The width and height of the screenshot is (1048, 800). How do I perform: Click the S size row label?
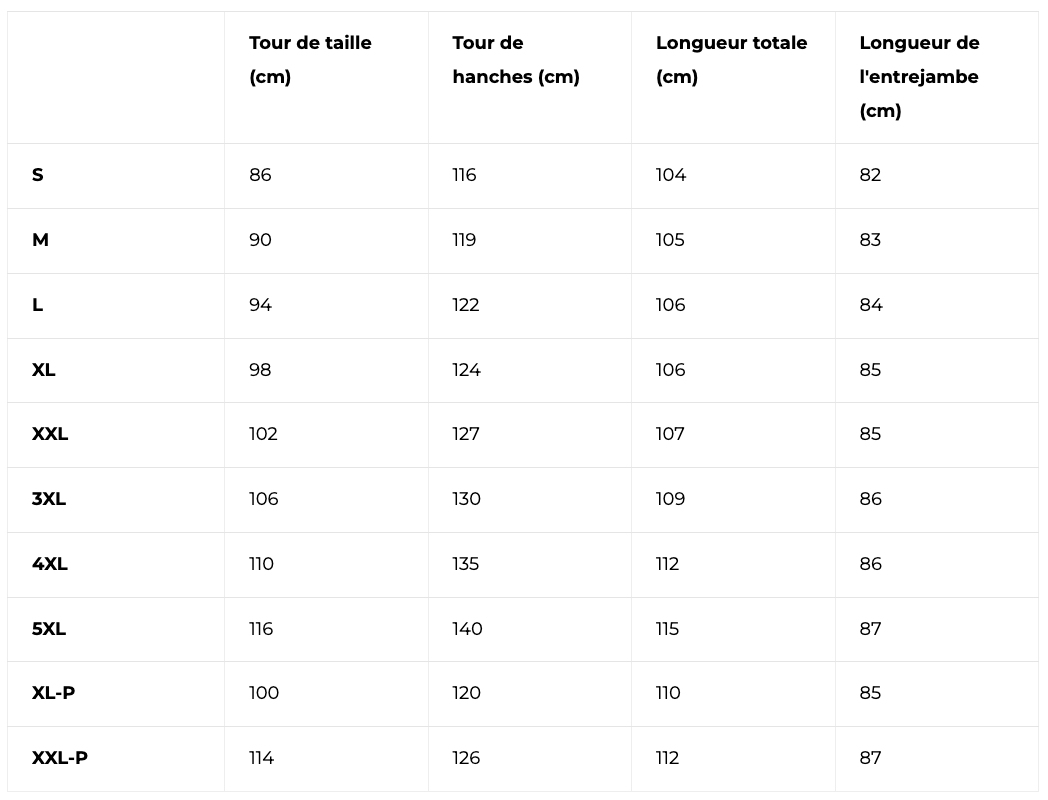point(38,175)
